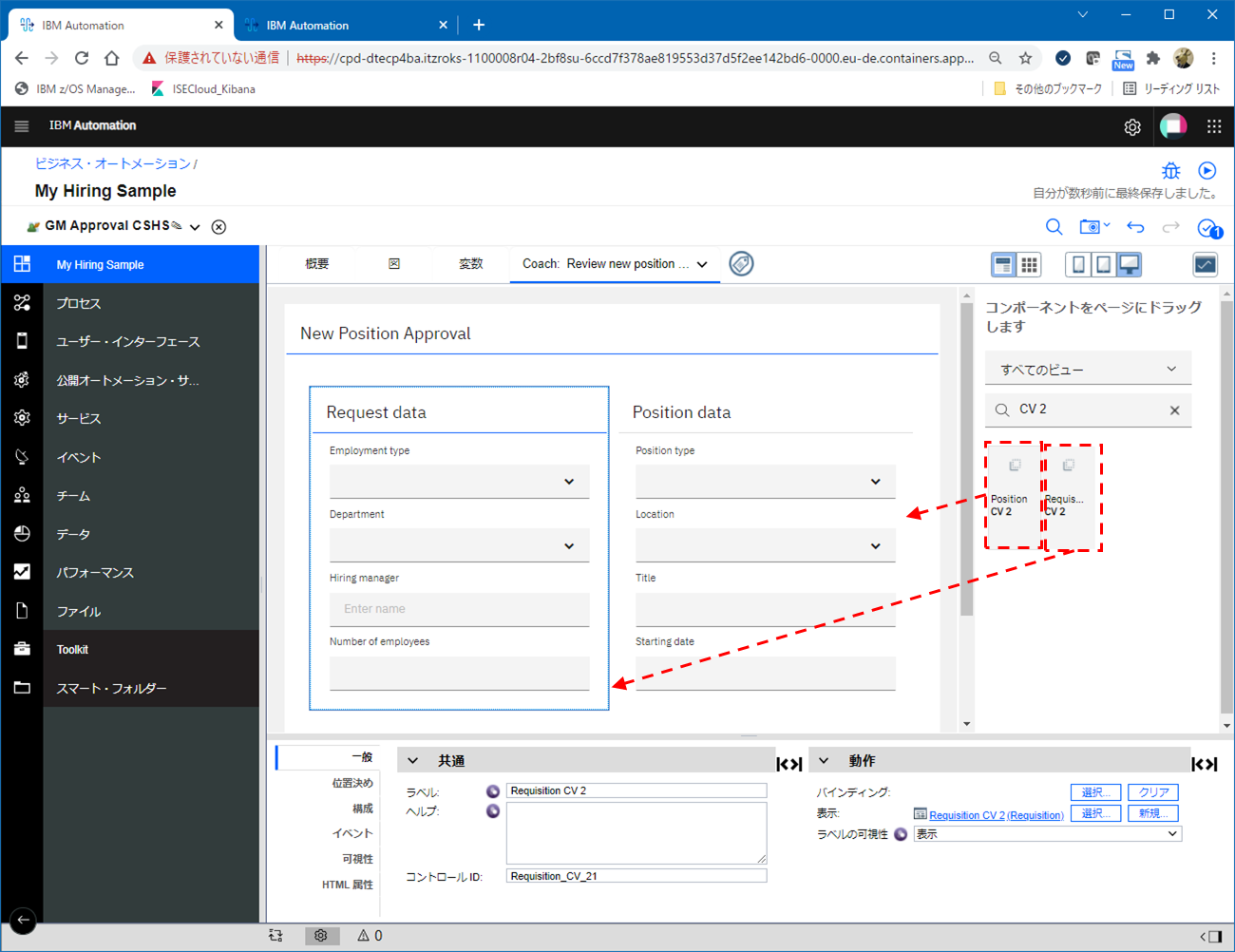Switch to the 図 tab
Image resolution: width=1235 pixels, height=952 pixels.
394,264
